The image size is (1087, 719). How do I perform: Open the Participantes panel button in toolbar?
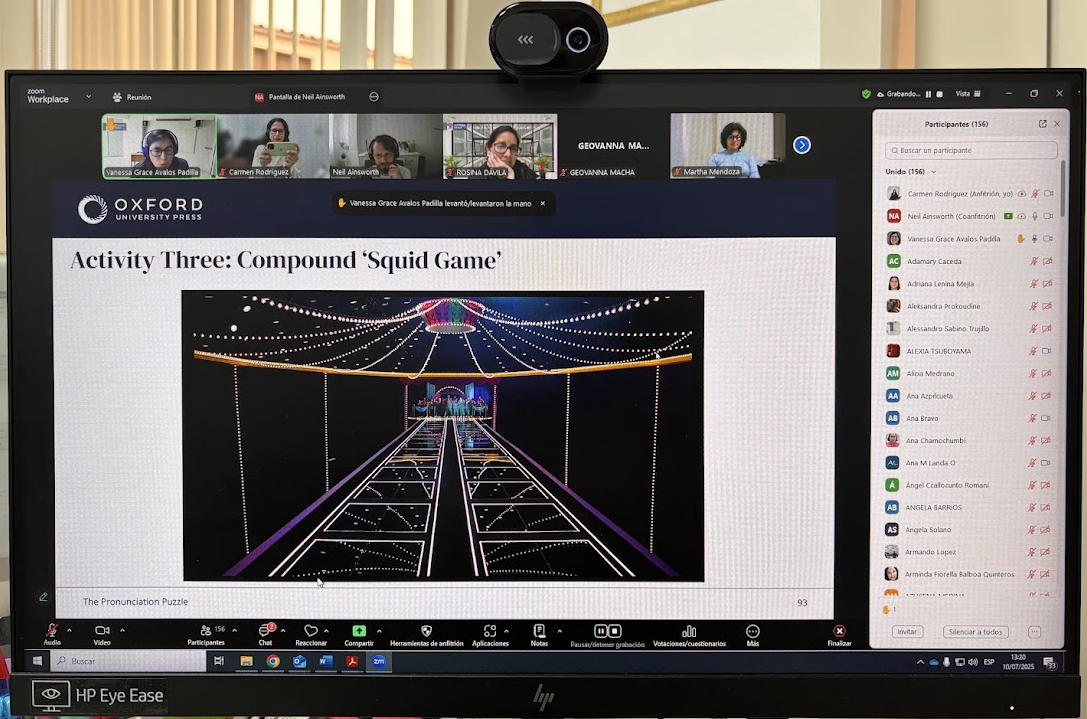(x=206, y=634)
